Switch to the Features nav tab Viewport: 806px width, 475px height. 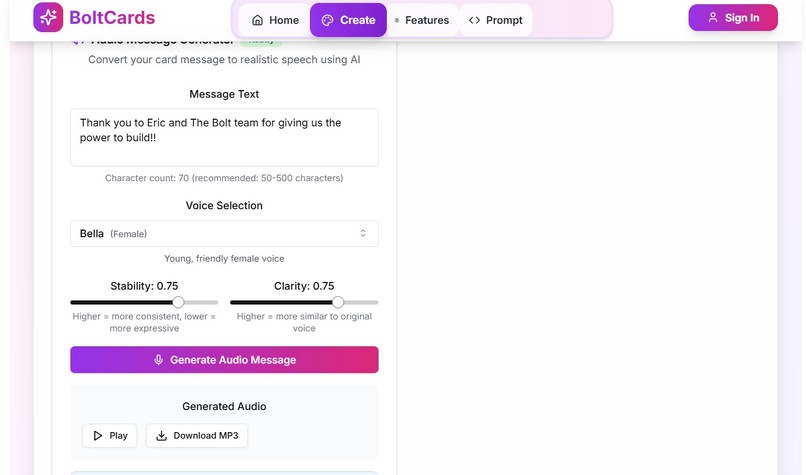[422, 20]
